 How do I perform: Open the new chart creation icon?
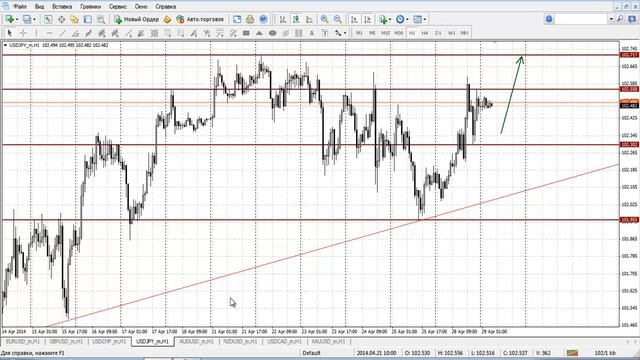(x=9, y=19)
